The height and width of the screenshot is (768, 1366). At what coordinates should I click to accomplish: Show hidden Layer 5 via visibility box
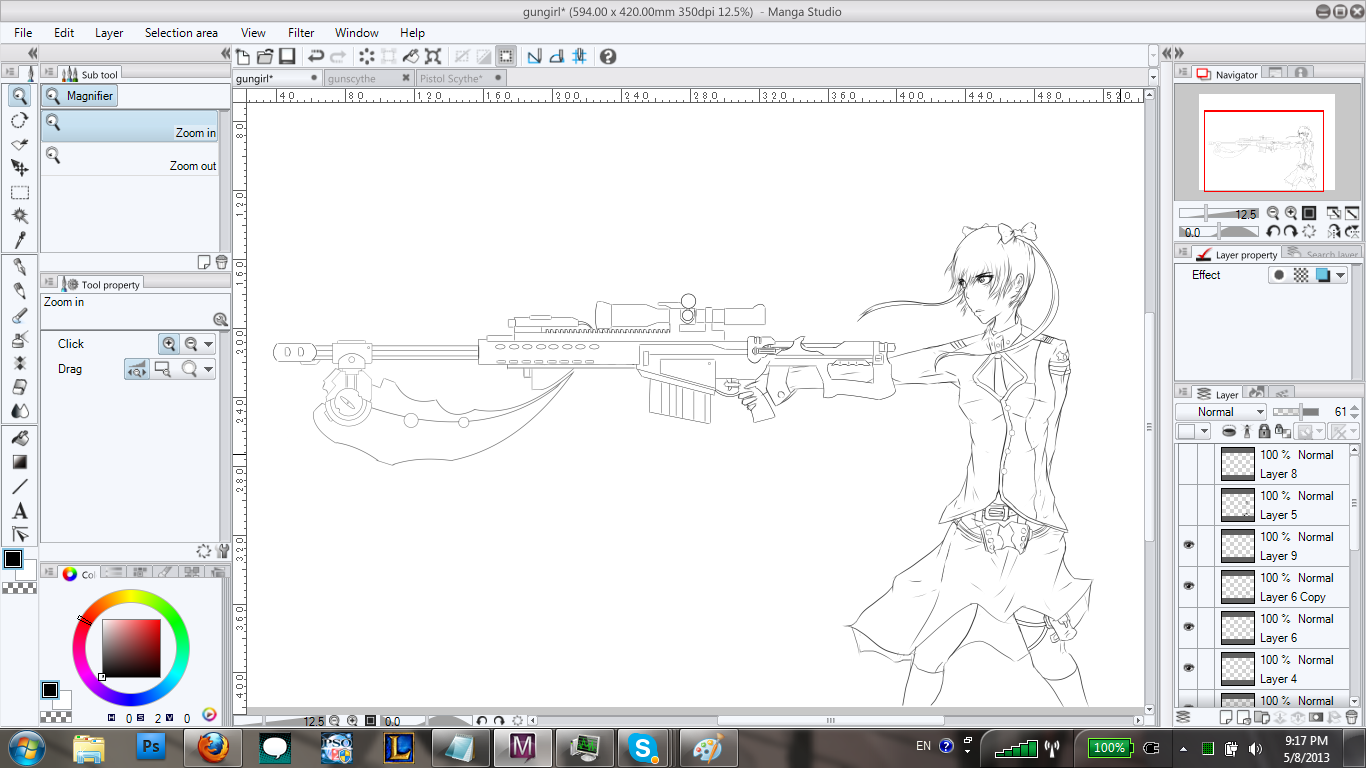pyautogui.click(x=1189, y=505)
